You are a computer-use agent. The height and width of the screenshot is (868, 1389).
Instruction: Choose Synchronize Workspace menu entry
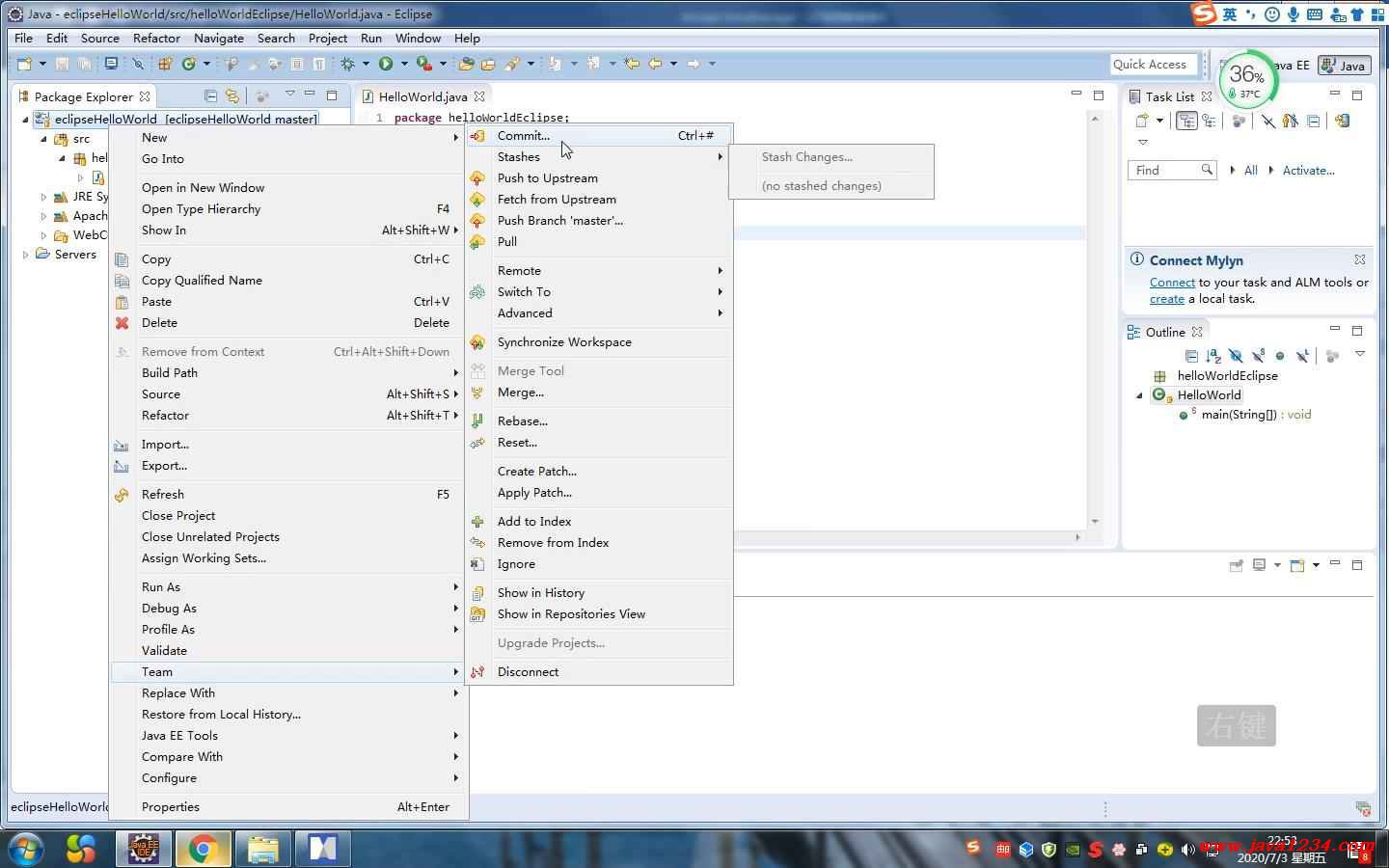[x=599, y=342]
